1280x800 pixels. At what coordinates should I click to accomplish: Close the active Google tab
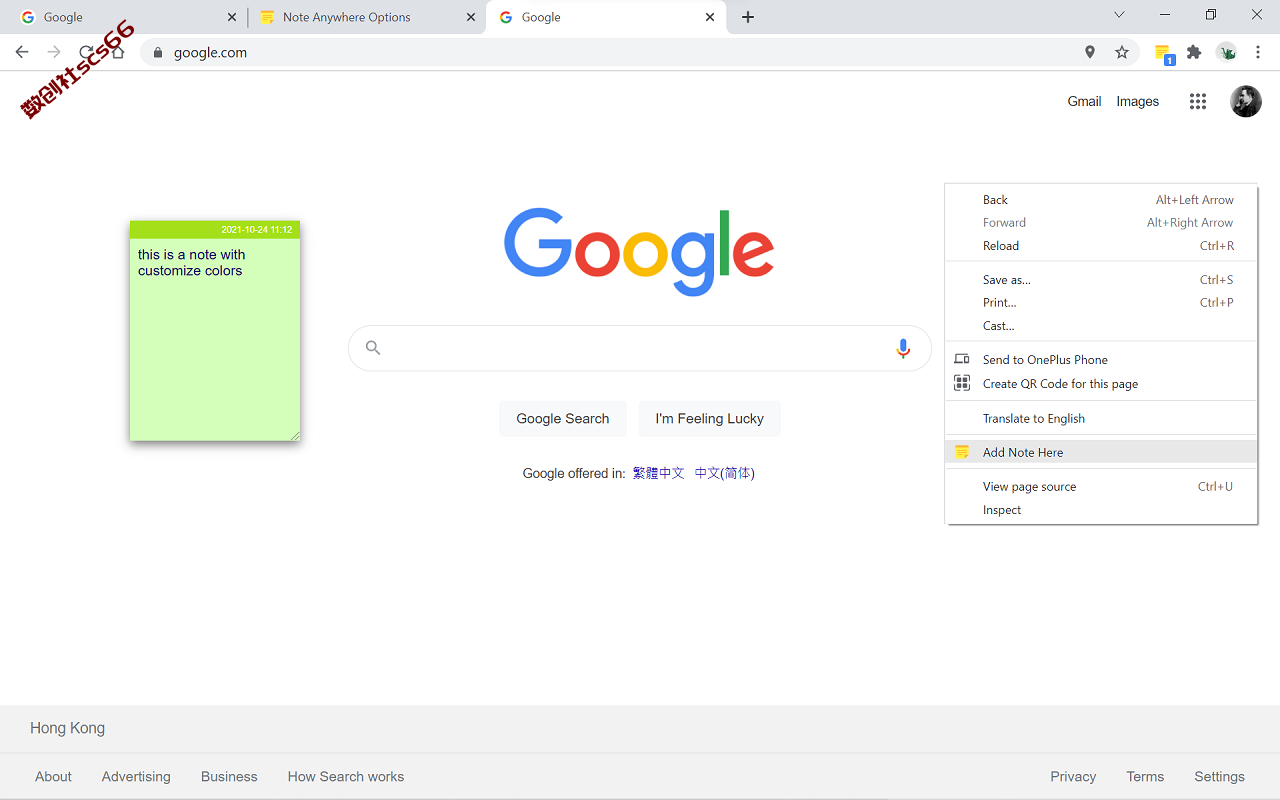[710, 17]
